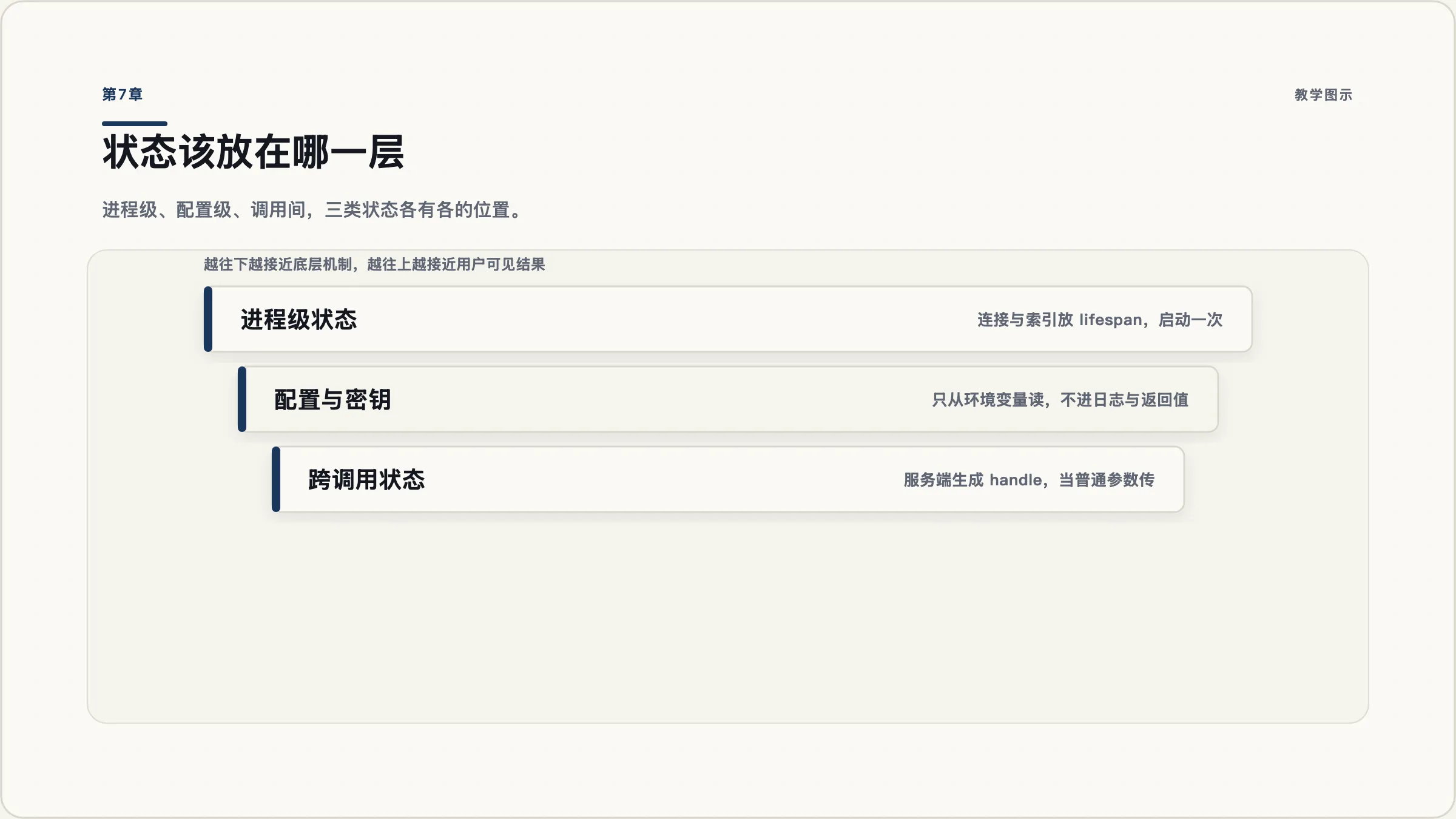Select the 跨调用状态 layer heading
The width and height of the screenshot is (1456, 819).
click(x=366, y=480)
